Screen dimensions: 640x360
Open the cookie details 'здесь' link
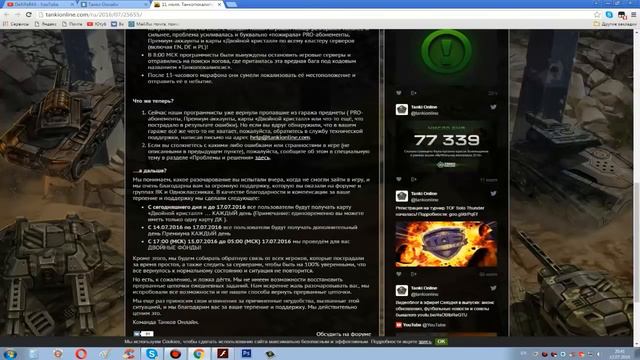pyautogui.click(x=425, y=342)
